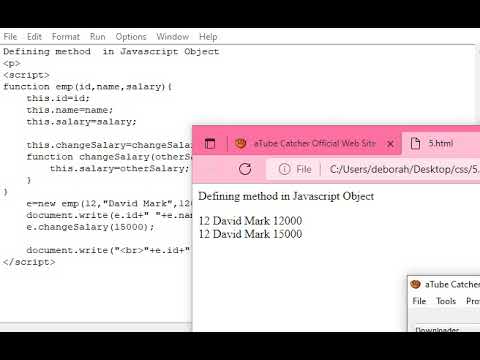
Task: Click the site information icon beside File
Action: tap(284, 169)
